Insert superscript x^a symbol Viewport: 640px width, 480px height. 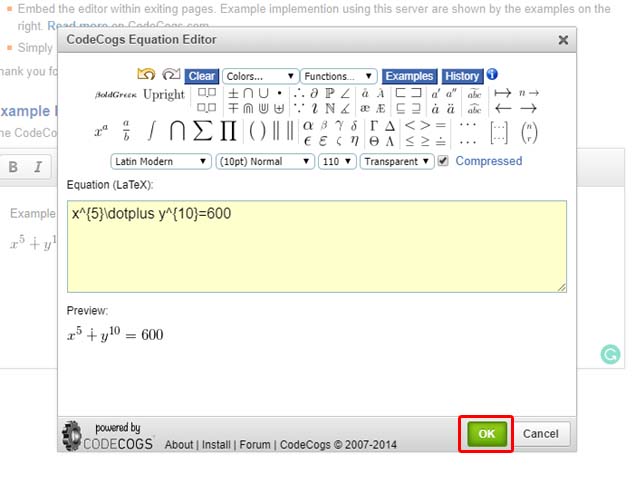click(x=101, y=131)
